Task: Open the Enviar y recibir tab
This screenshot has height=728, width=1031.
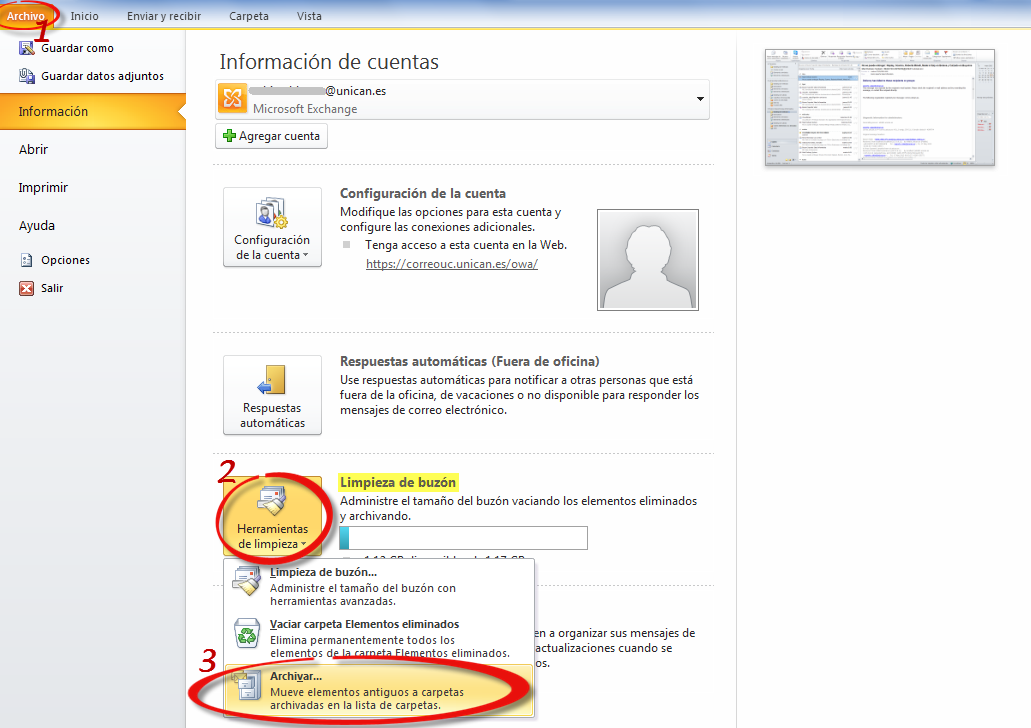Action: pyautogui.click(x=164, y=16)
